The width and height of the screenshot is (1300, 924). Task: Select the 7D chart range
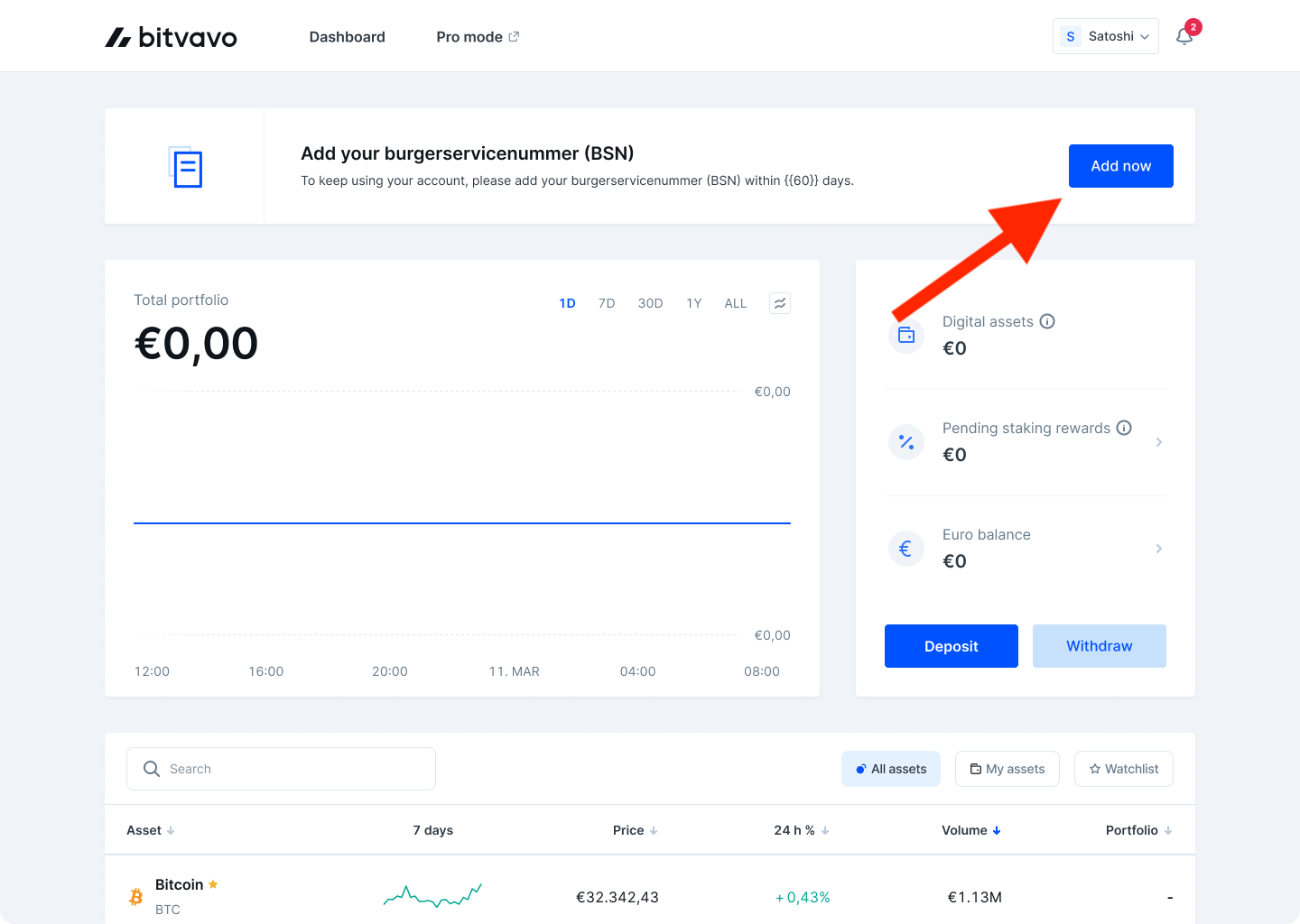click(607, 303)
